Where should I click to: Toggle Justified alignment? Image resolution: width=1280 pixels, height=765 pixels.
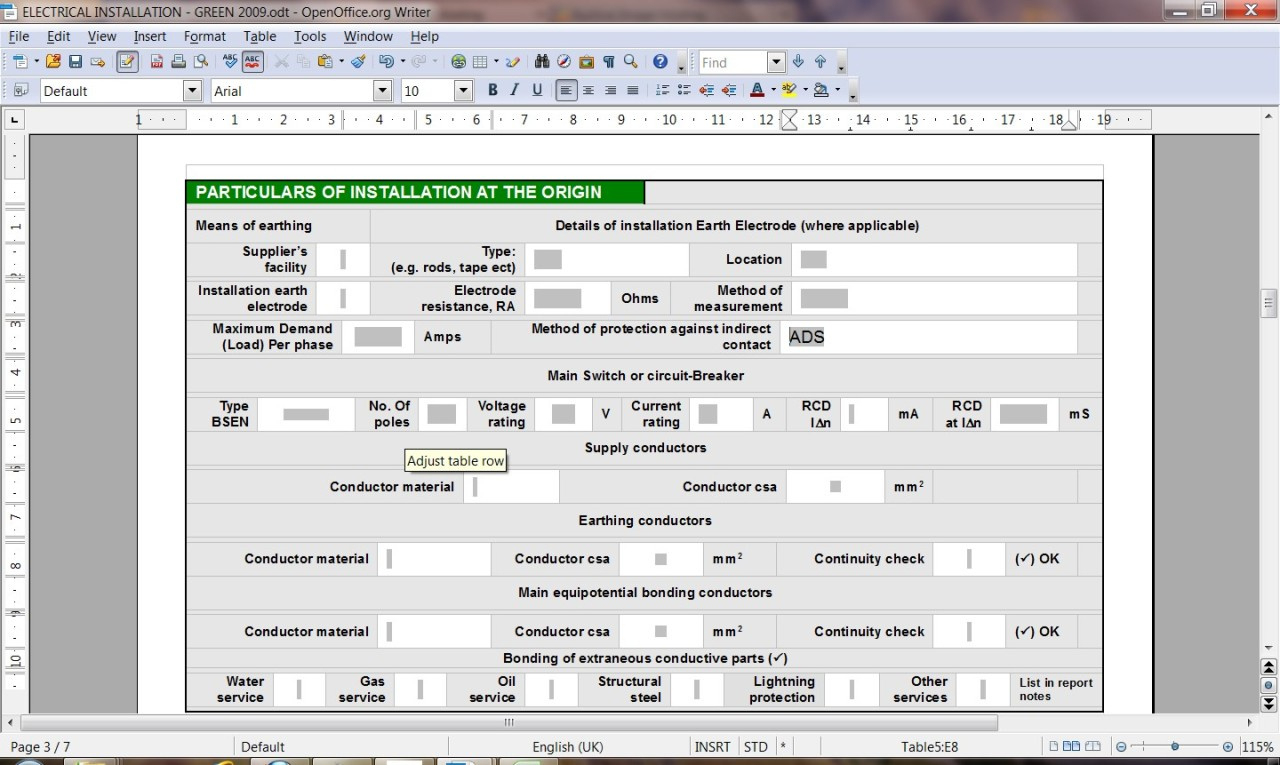632,90
